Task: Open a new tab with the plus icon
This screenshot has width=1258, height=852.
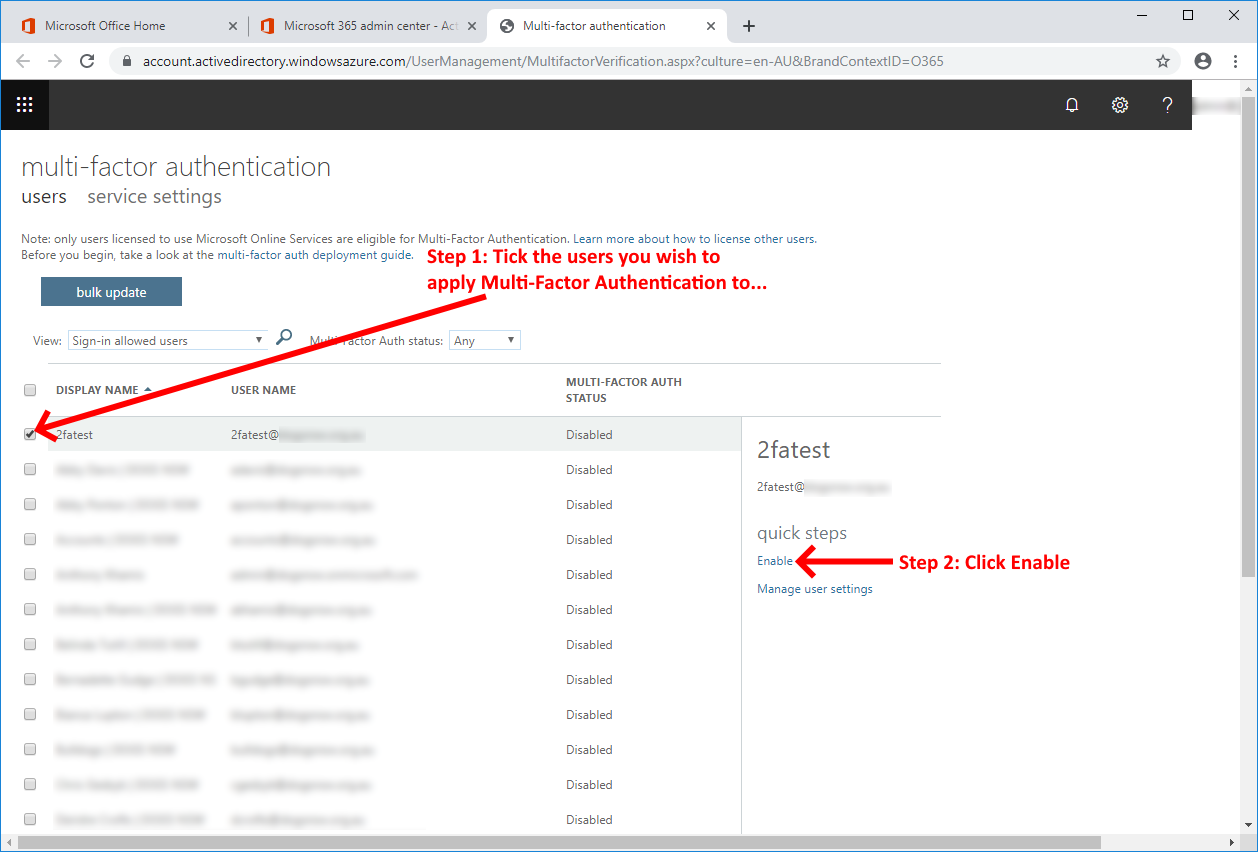Action: click(749, 26)
